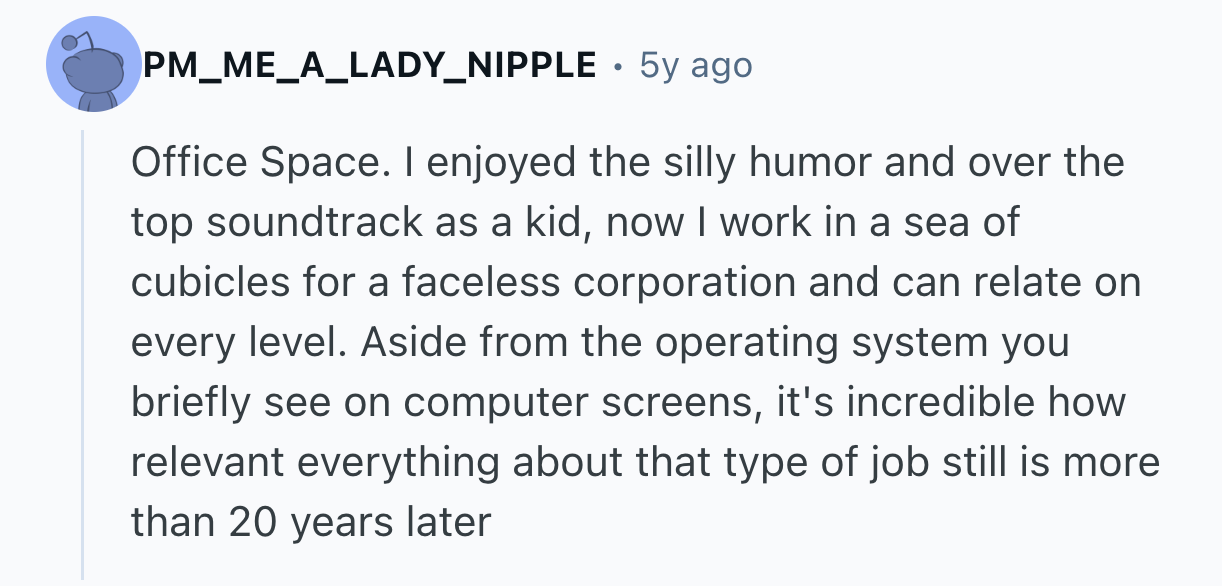This screenshot has height=586, width=1222.
Task: Click the comment line starting 'top soundtrack'
Action: [575, 222]
